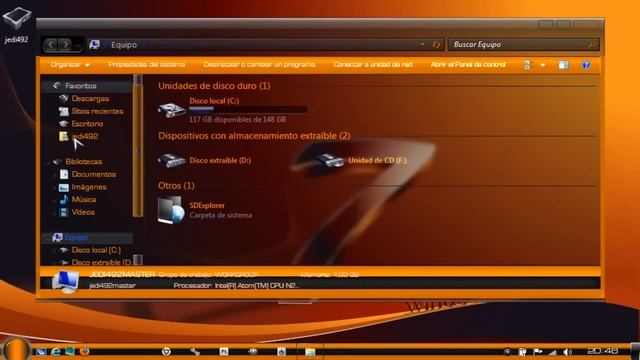640x360 pixels.
Task: Click Dispositivos con almacenamiento extraíble (2) header
Action: coord(254,136)
